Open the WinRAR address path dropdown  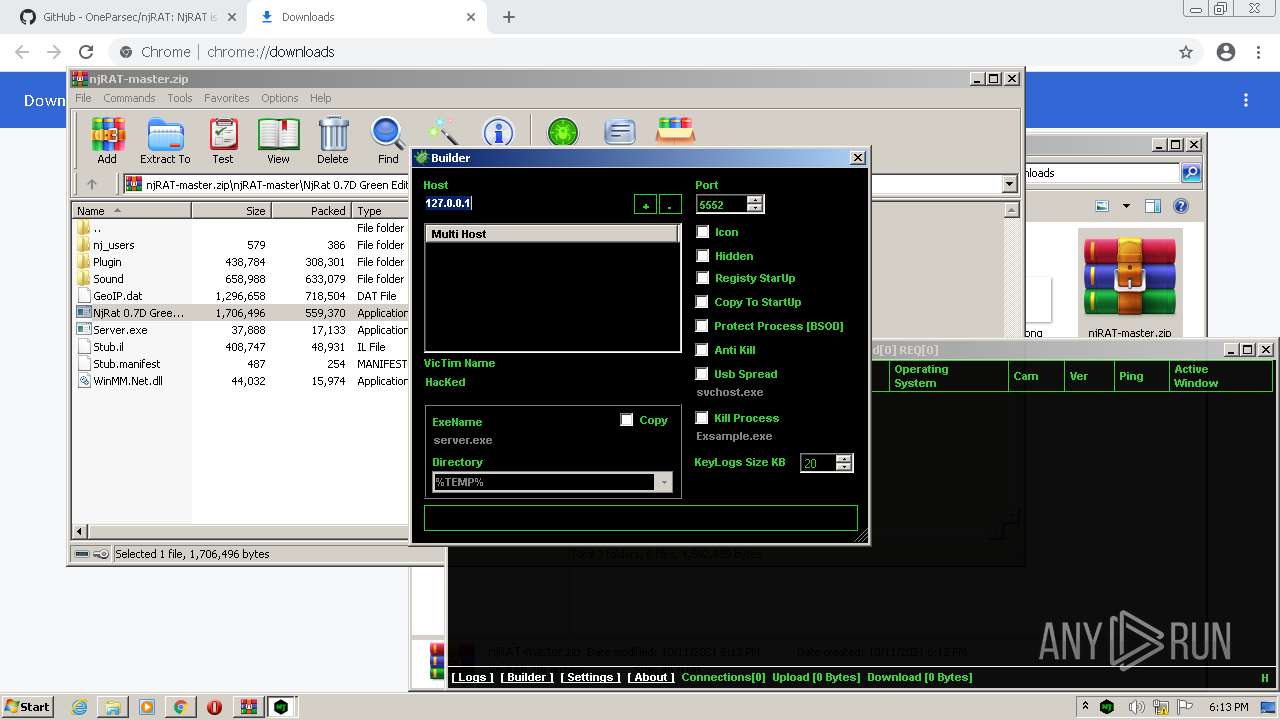point(1009,184)
